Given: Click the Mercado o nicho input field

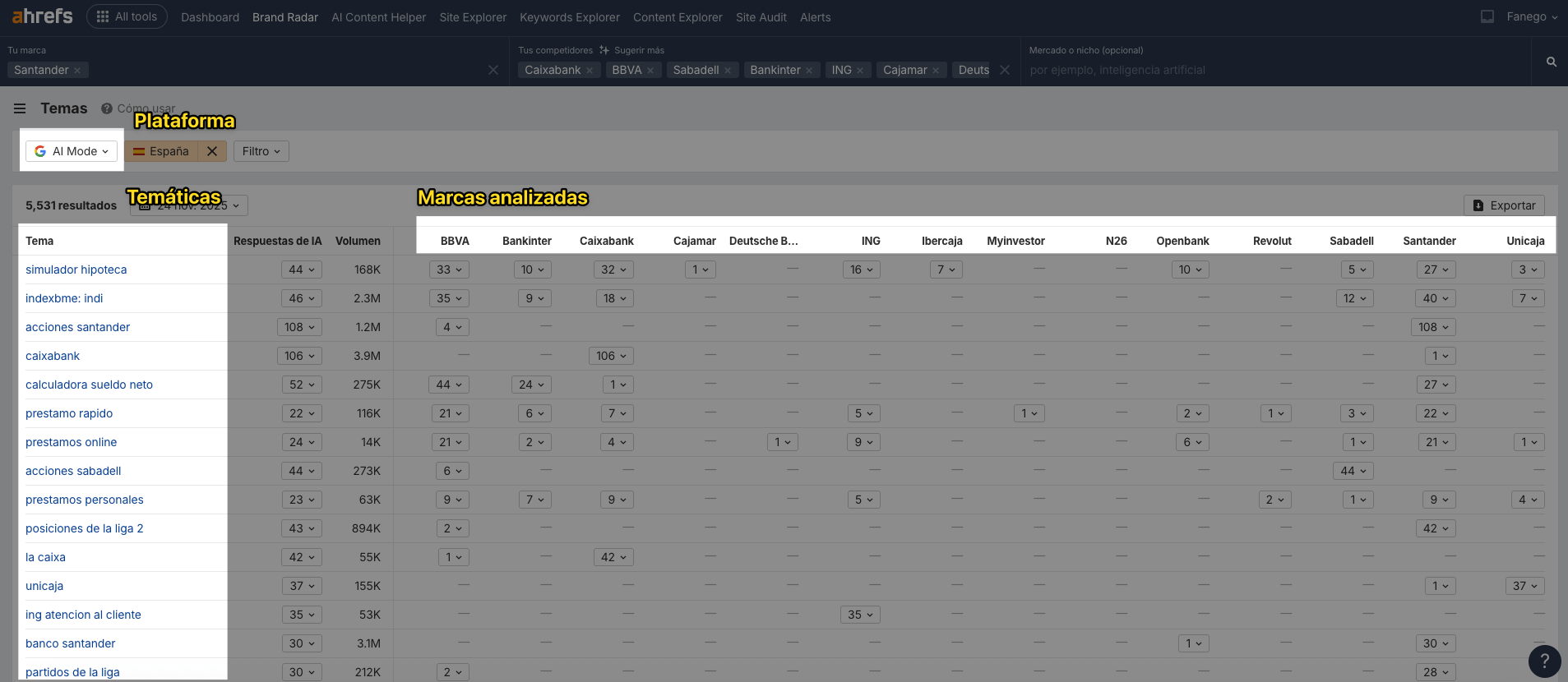Looking at the screenshot, I should 1274,70.
